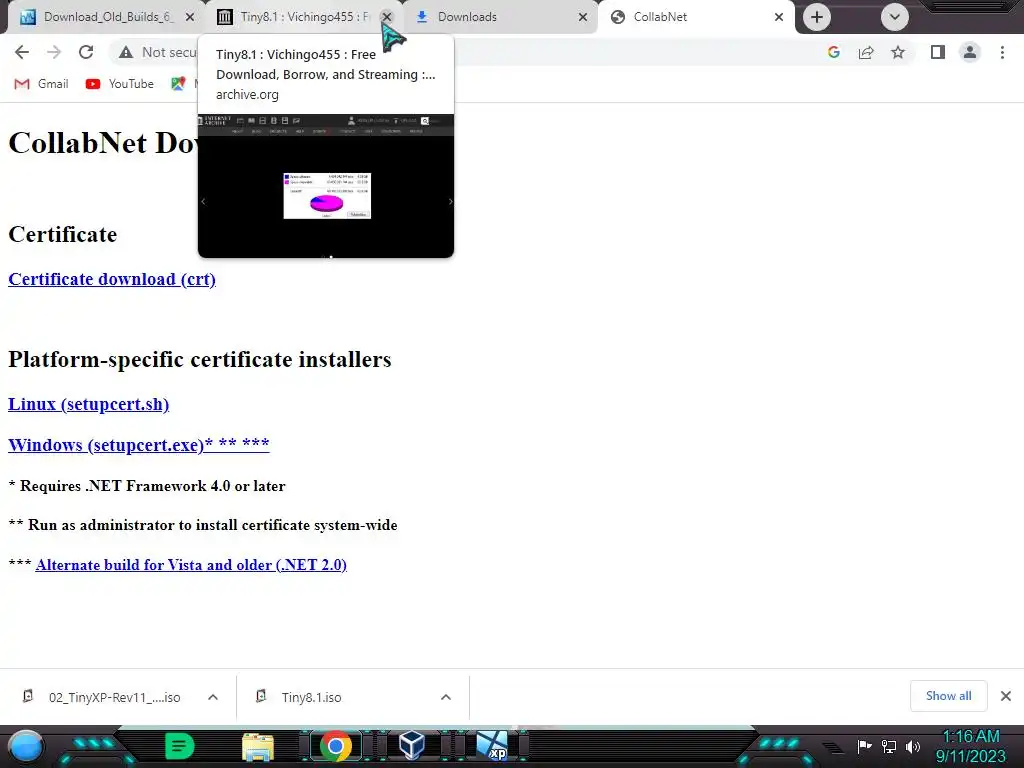The image size is (1024, 768).
Task: Share this page via the share icon
Action: 866,52
